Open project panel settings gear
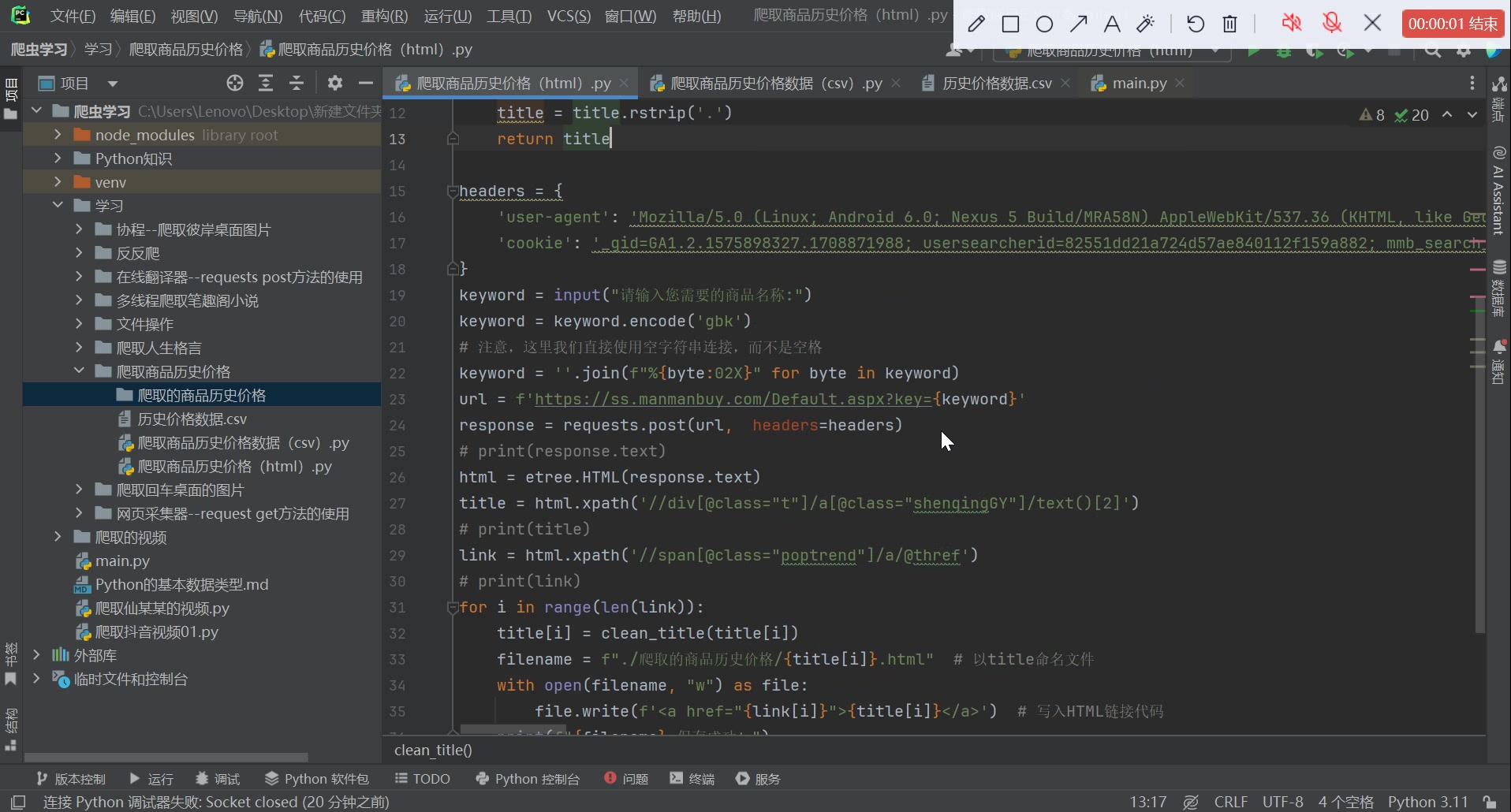1511x812 pixels. [335, 84]
